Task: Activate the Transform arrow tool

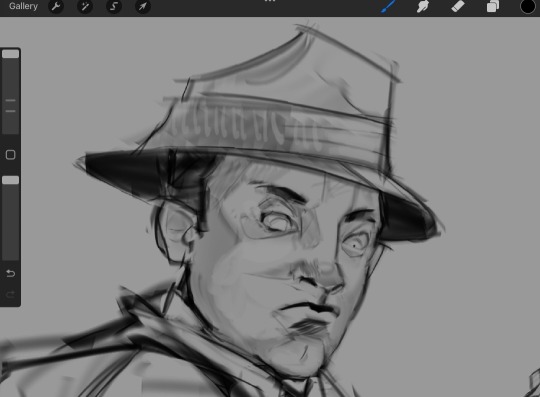Action: point(143,6)
